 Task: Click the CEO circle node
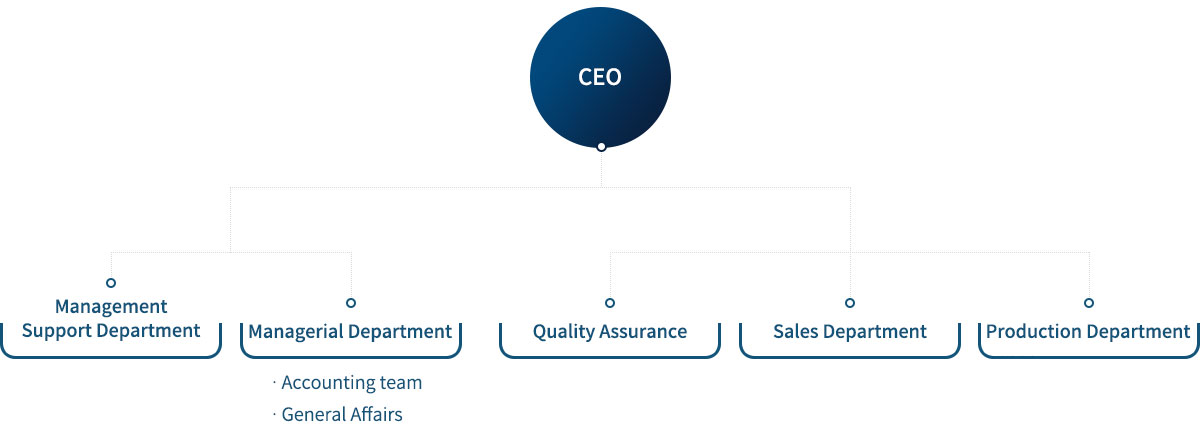pos(600,78)
